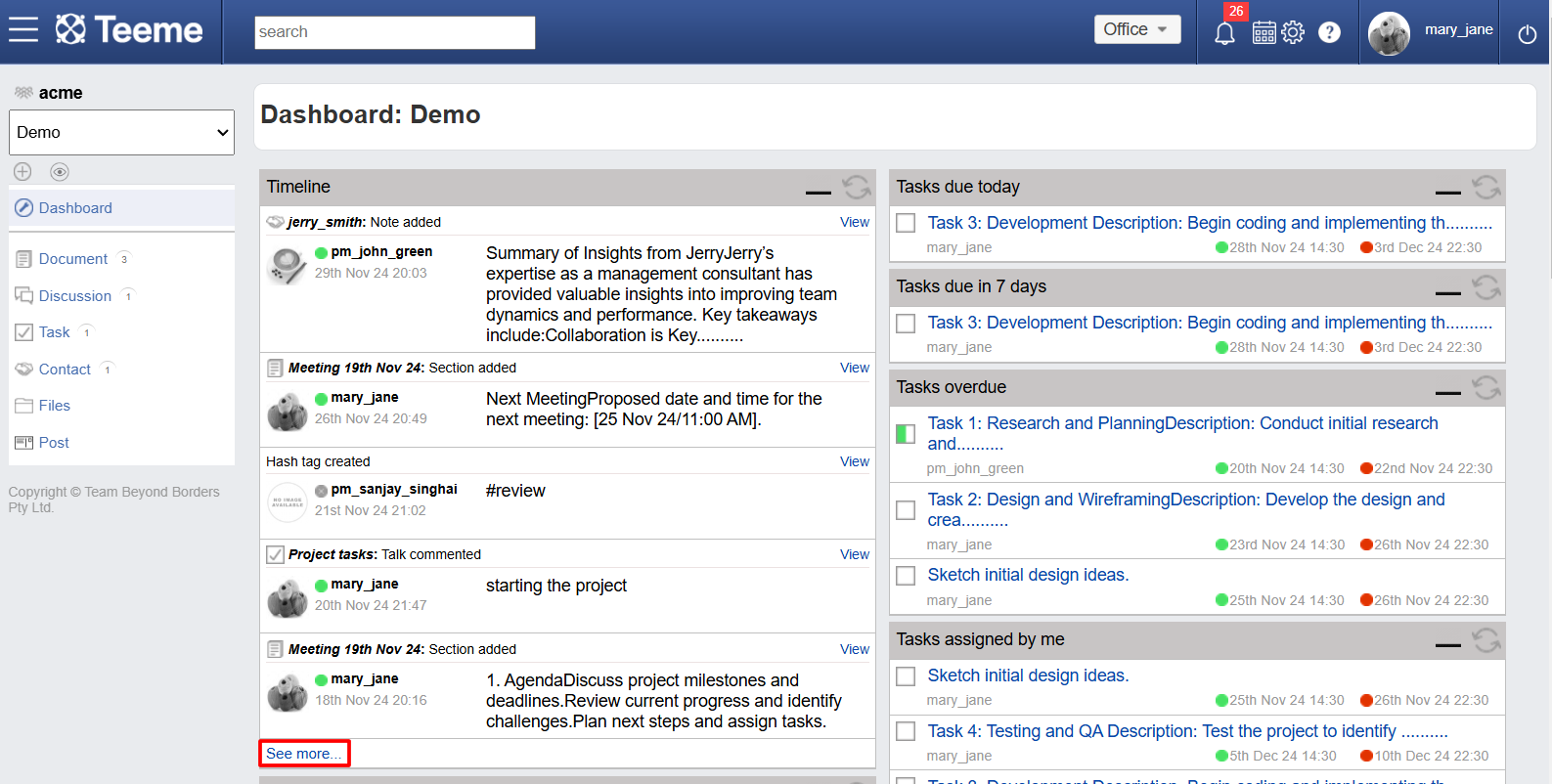The width and height of the screenshot is (1552, 784).
Task: Open Contact section in sidebar
Action: [65, 370]
